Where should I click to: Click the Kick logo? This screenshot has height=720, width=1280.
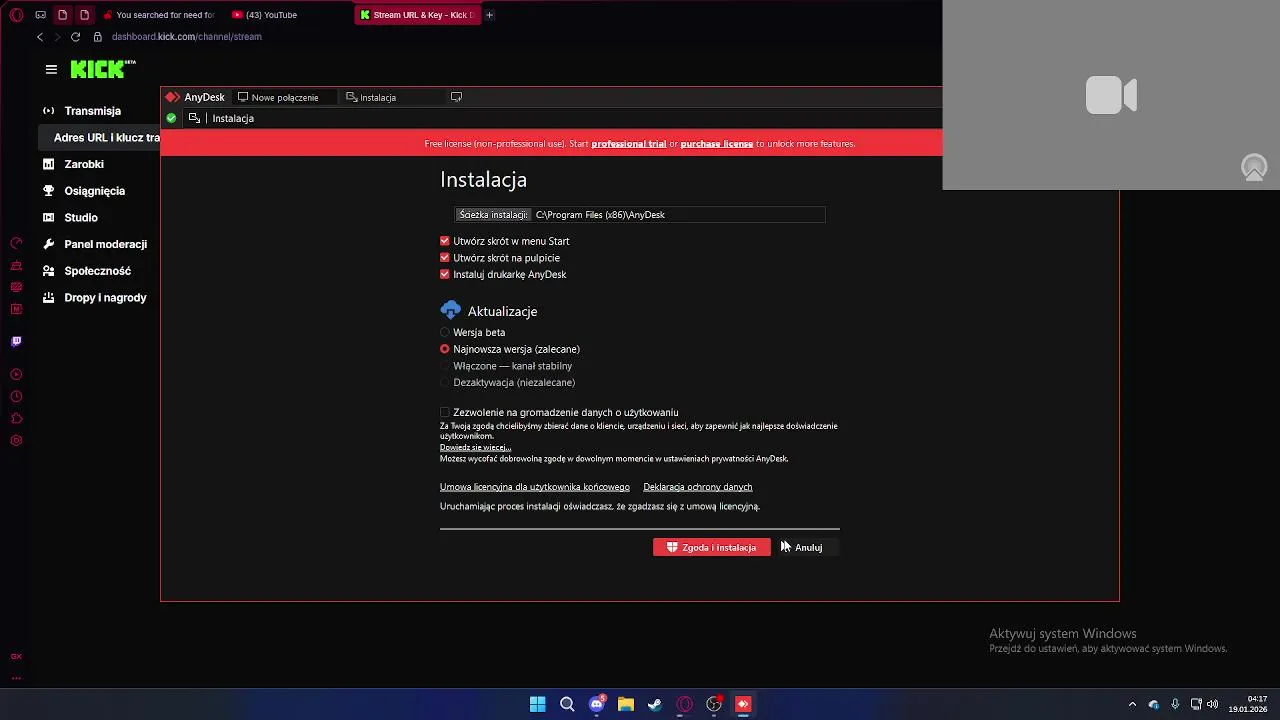pyautogui.click(x=103, y=69)
